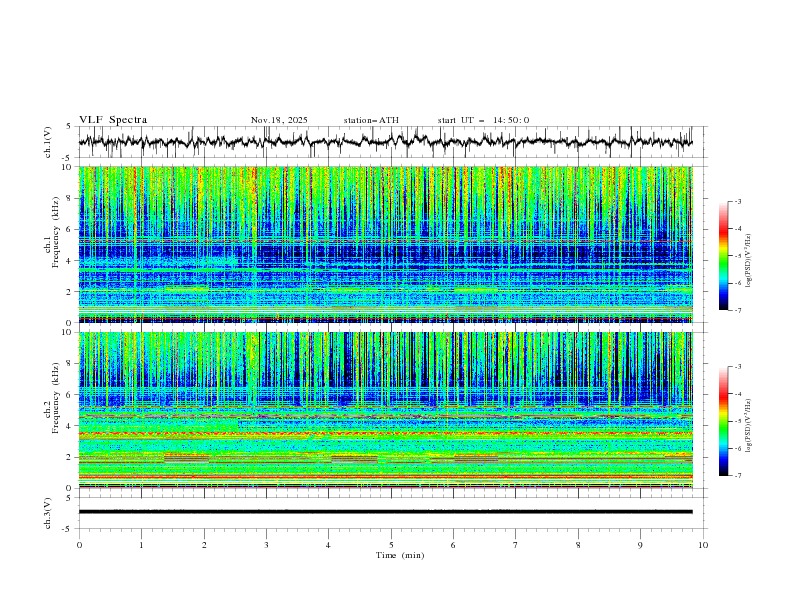Click the ch.1 voltage waveform plot
This screenshot has height=612, width=792.
pos(385,142)
